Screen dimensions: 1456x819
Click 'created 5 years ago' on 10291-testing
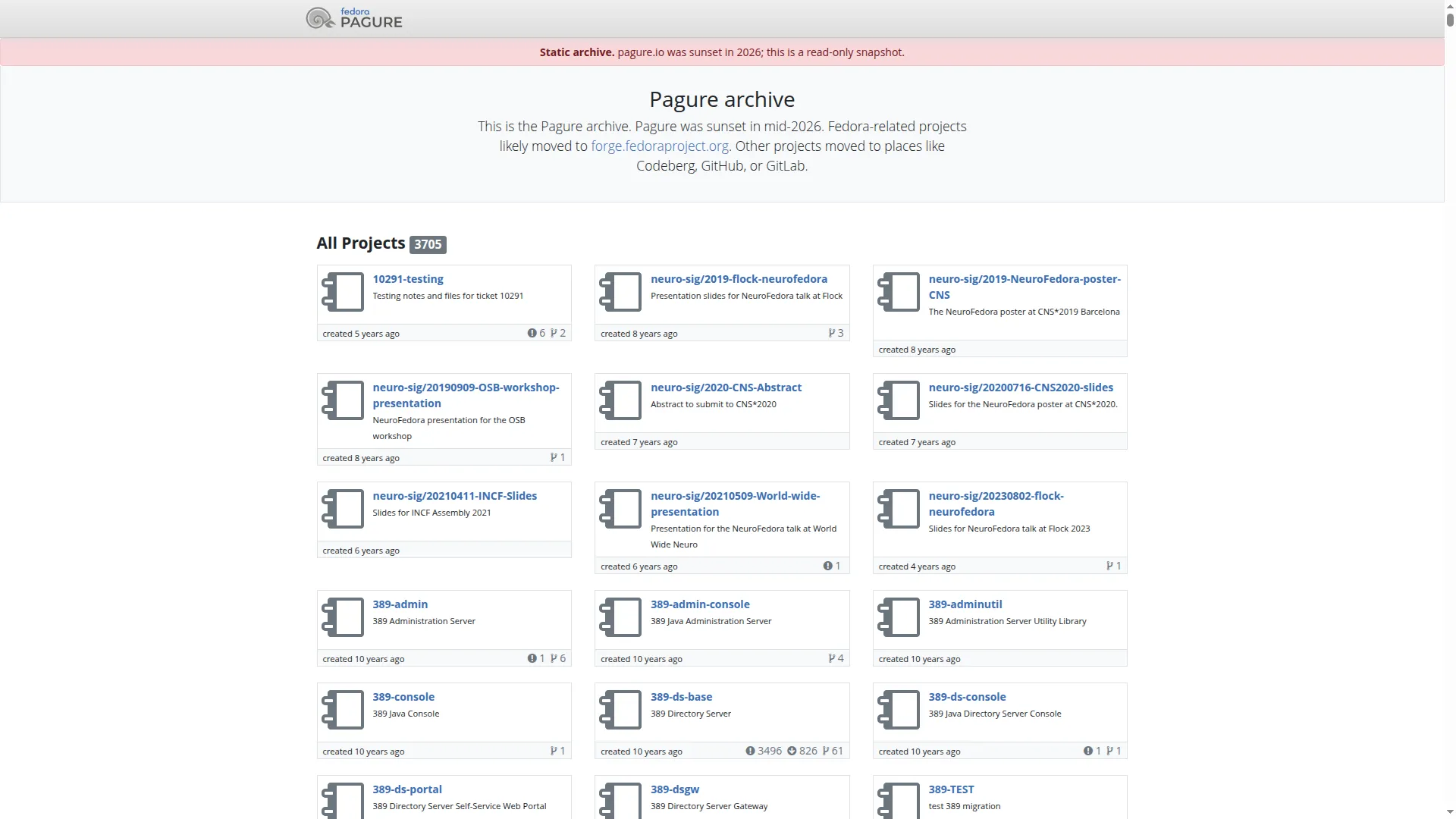coord(361,334)
